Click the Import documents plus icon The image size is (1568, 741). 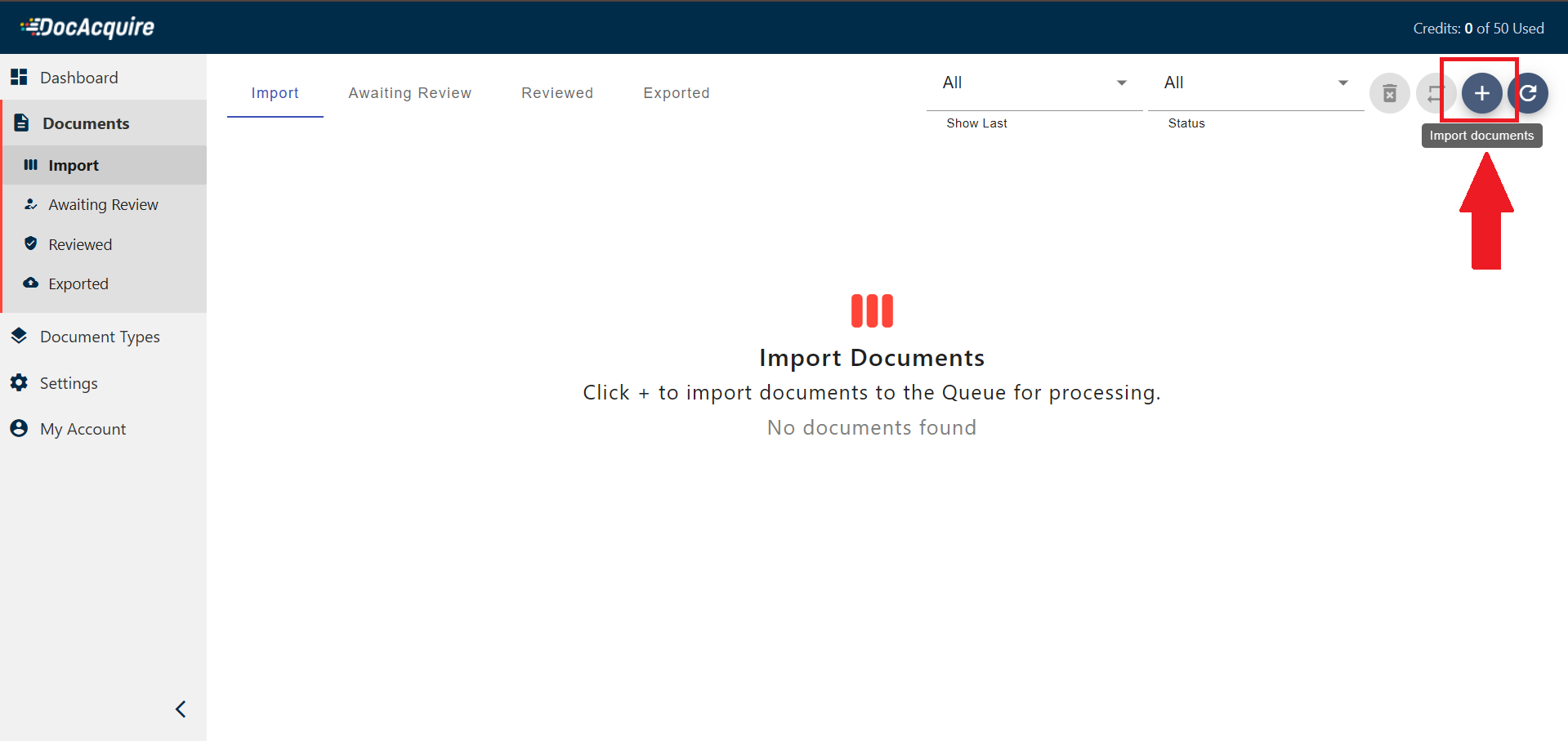click(1482, 92)
